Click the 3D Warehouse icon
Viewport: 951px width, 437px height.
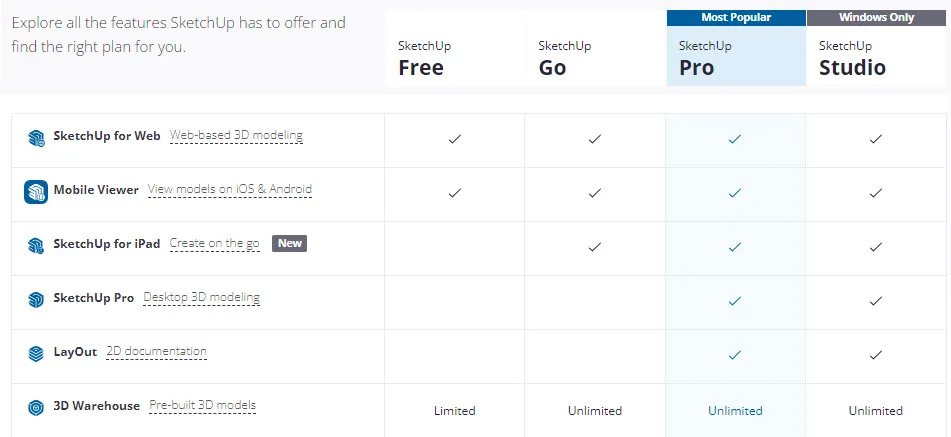(36, 408)
